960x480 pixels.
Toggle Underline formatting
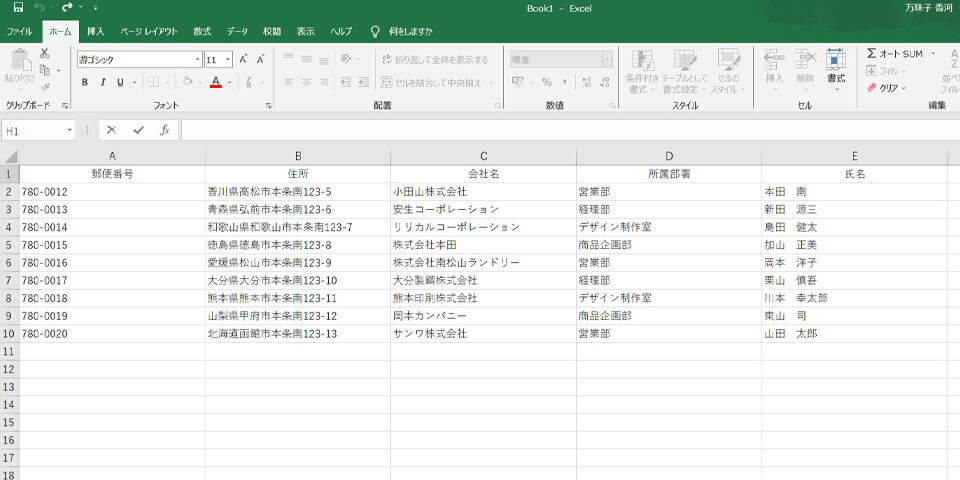[x=120, y=82]
